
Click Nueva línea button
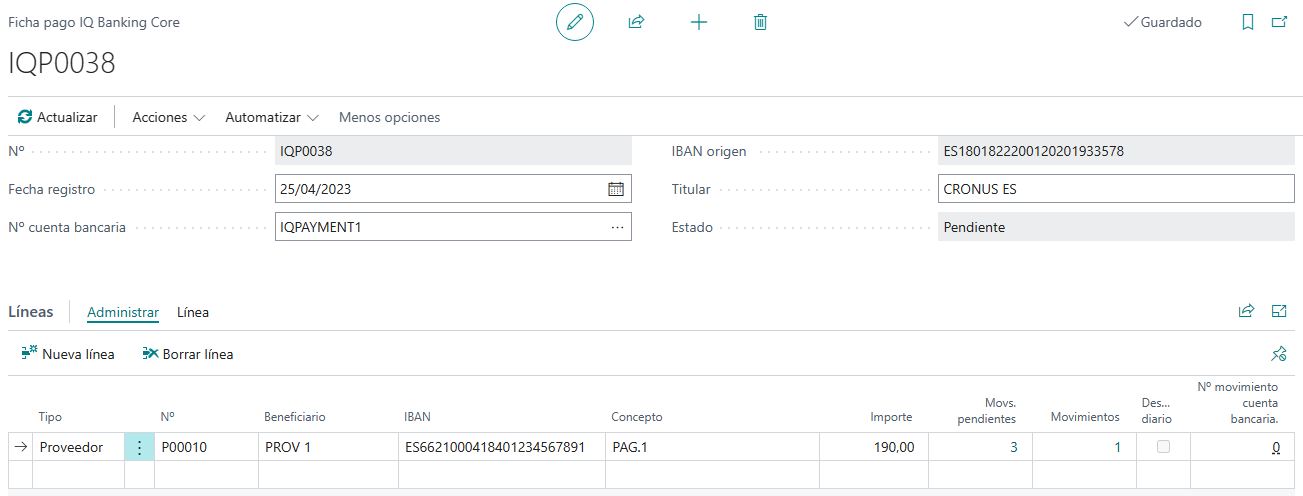(68, 354)
